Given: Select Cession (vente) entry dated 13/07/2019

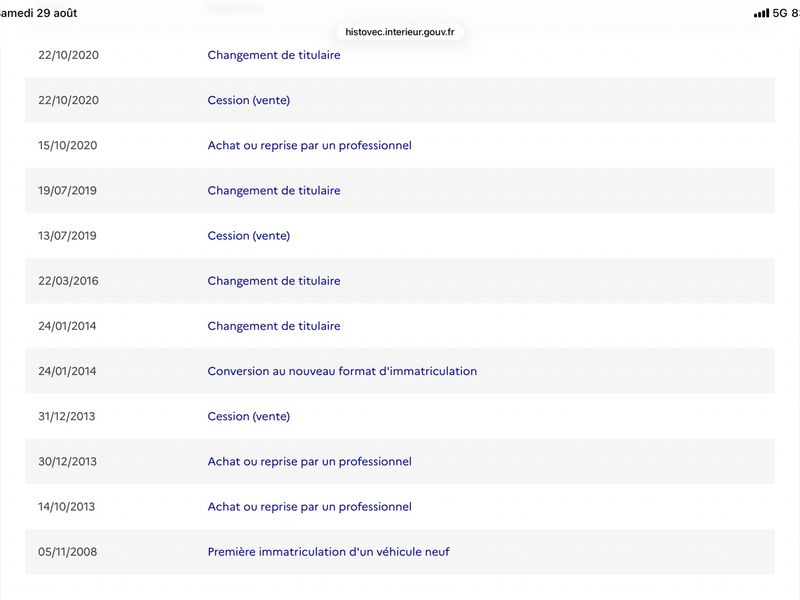Looking at the screenshot, I should click(248, 236).
